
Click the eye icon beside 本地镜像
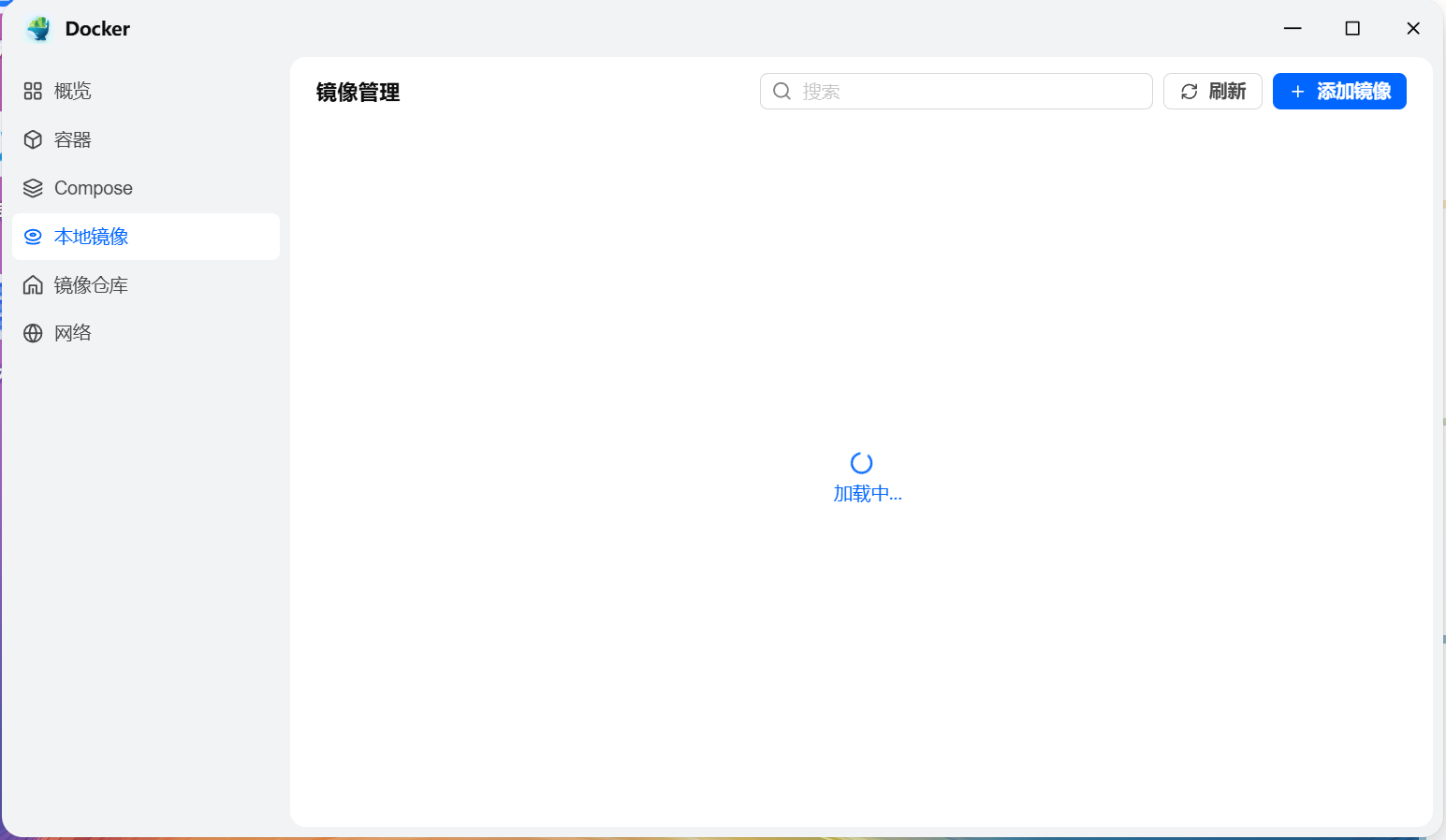(33, 236)
